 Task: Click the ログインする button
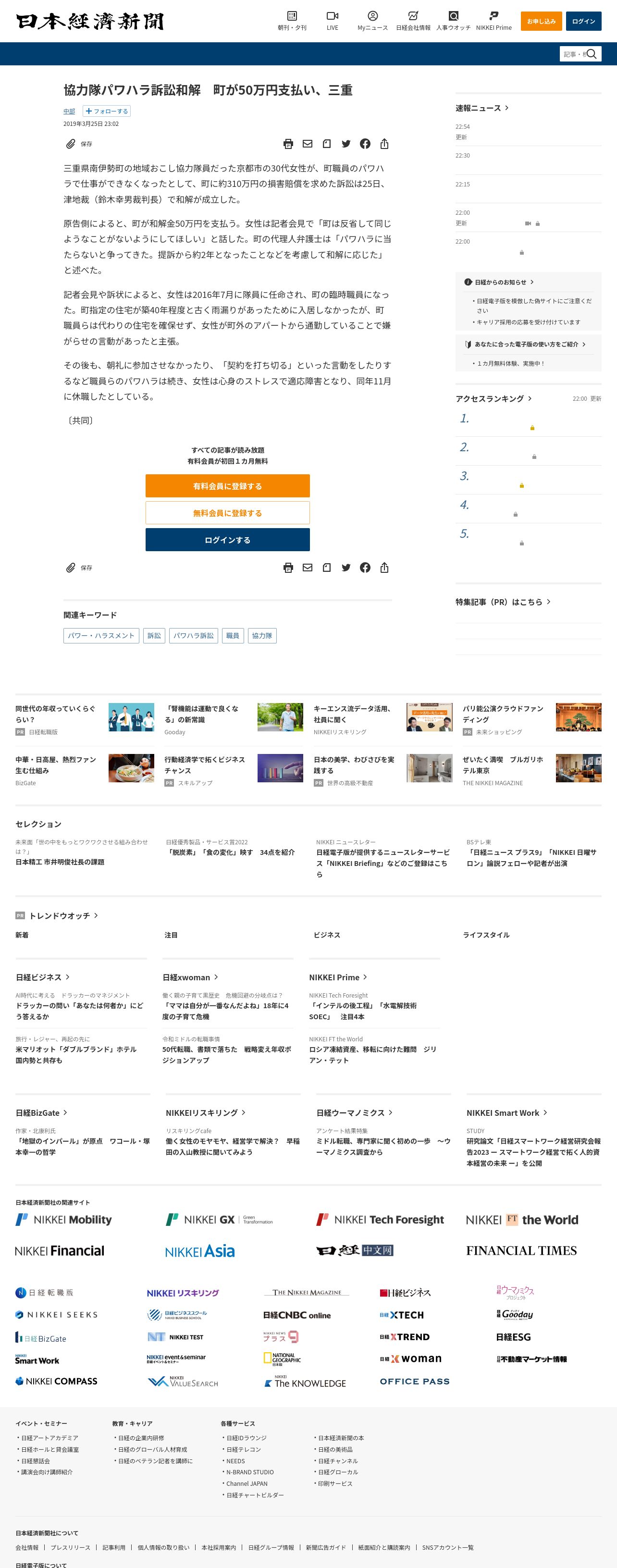(x=228, y=539)
